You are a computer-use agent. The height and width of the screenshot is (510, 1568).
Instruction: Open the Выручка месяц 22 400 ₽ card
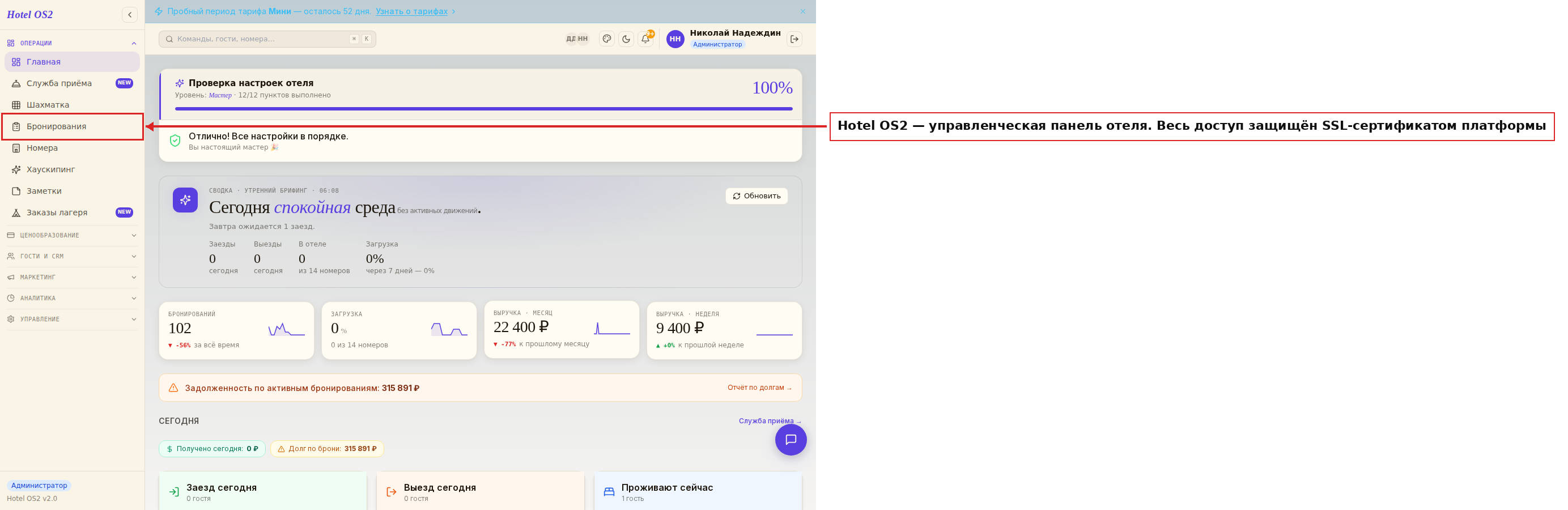561,330
